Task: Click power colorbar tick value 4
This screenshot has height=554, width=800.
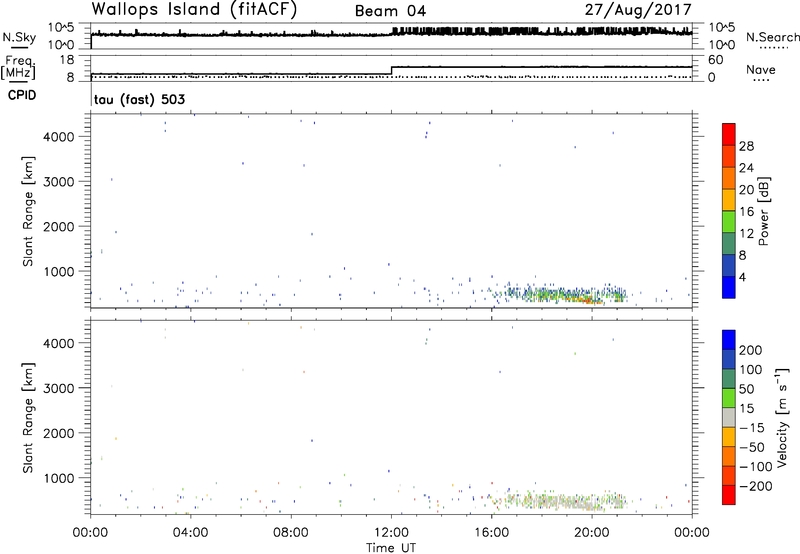Action: (742, 277)
